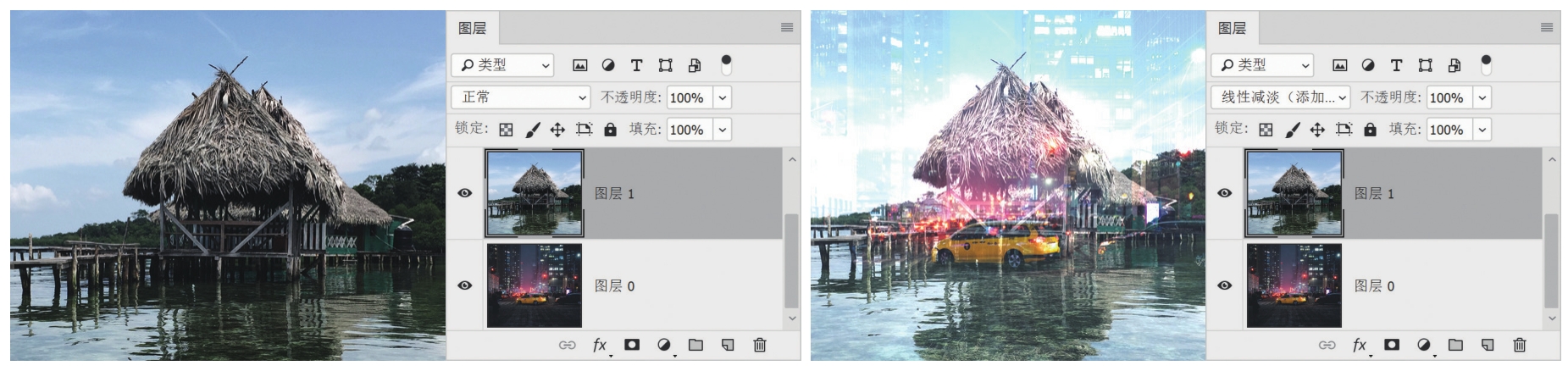The image size is (1568, 371).
Task: Click type layer filter icon in left panel
Action: pos(636,65)
